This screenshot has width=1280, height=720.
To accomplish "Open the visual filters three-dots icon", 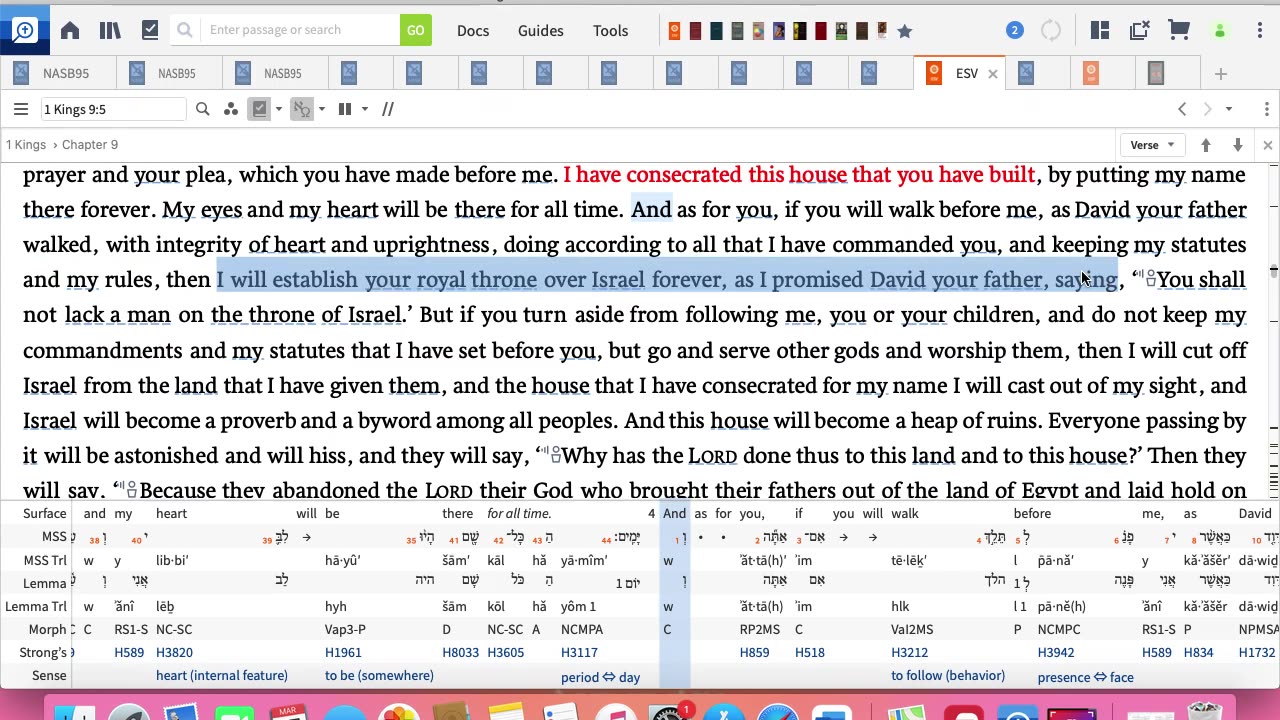I will point(231,109).
